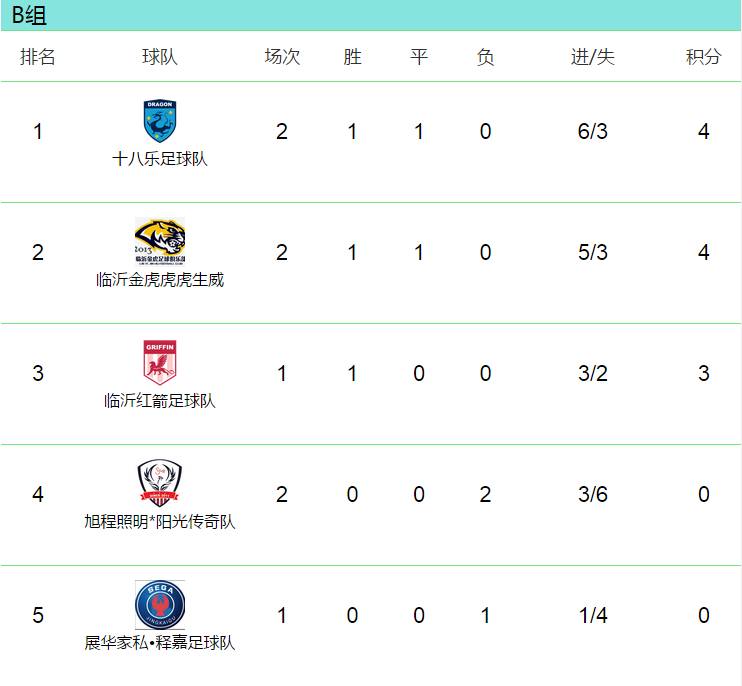Open team 临沂金虎虎虎生威

[160, 280]
